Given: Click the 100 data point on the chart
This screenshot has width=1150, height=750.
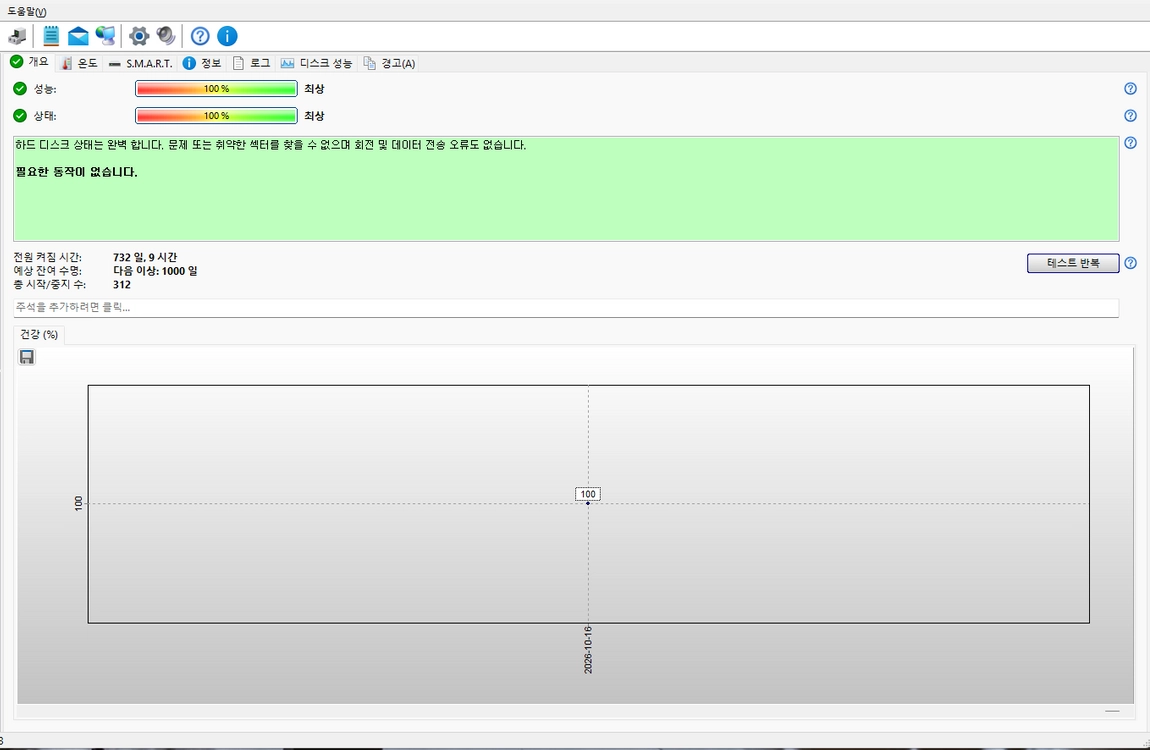Looking at the screenshot, I should point(588,503).
